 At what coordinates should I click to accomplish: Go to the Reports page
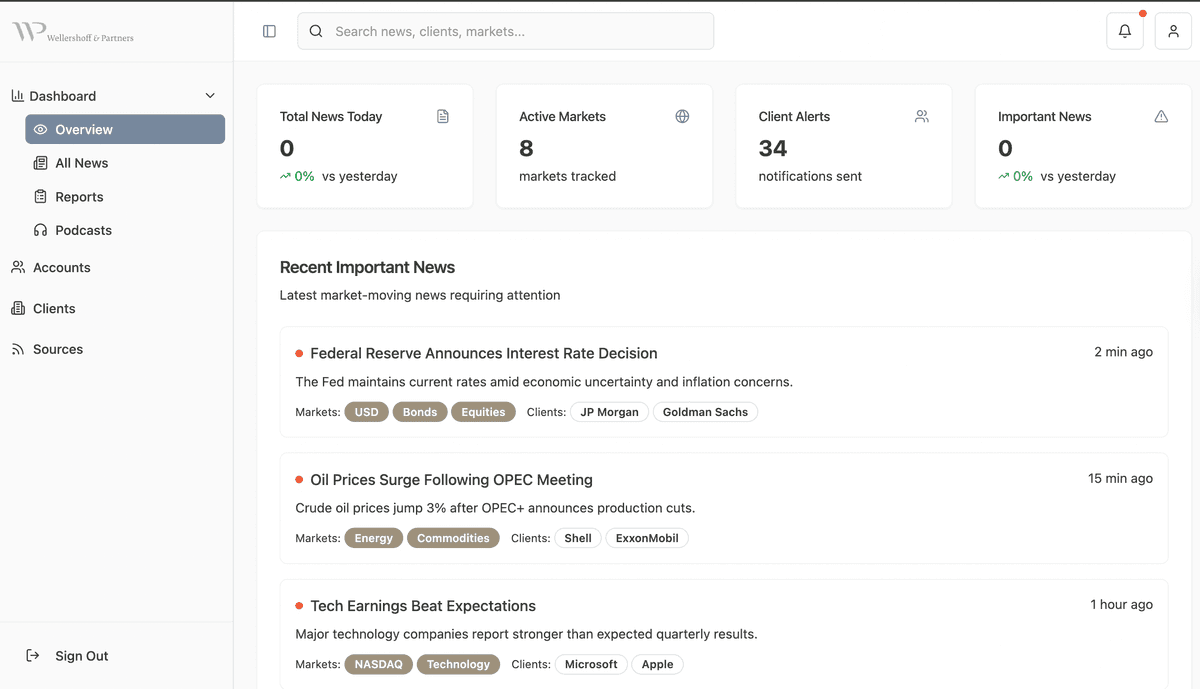(x=79, y=197)
